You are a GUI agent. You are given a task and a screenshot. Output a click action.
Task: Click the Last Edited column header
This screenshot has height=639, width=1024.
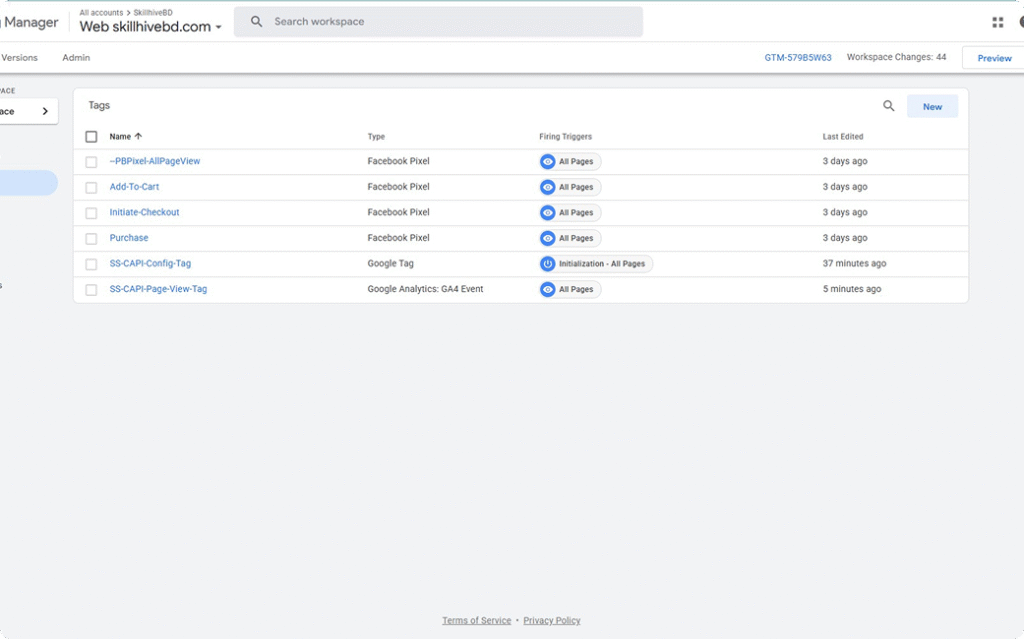click(843, 137)
